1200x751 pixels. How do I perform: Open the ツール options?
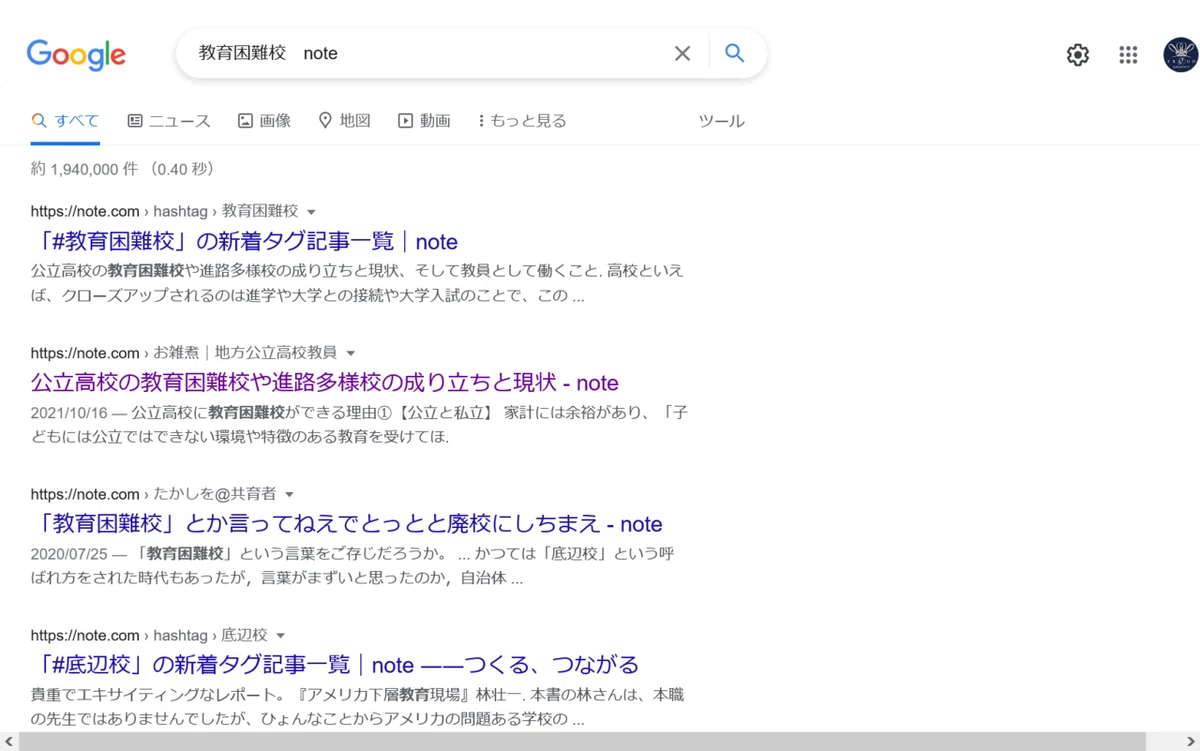point(721,121)
